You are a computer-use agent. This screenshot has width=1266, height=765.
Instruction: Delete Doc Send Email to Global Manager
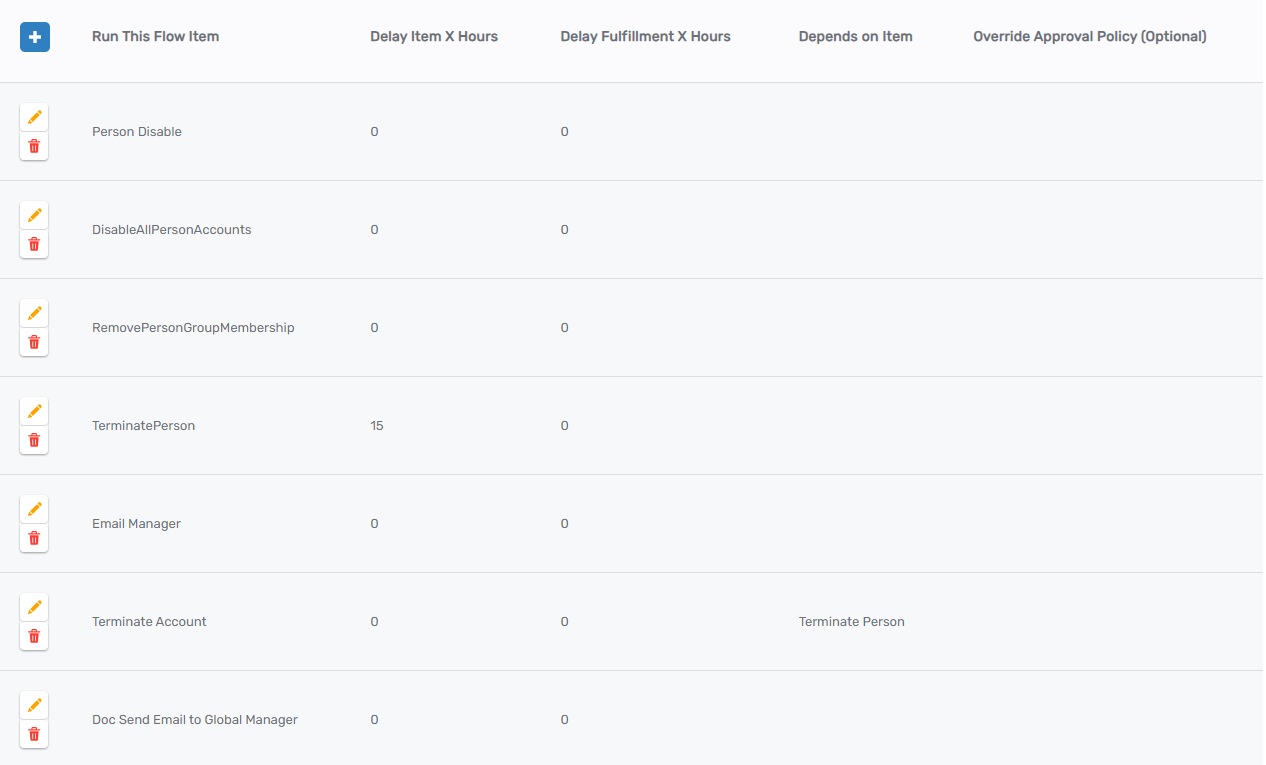[34, 735]
